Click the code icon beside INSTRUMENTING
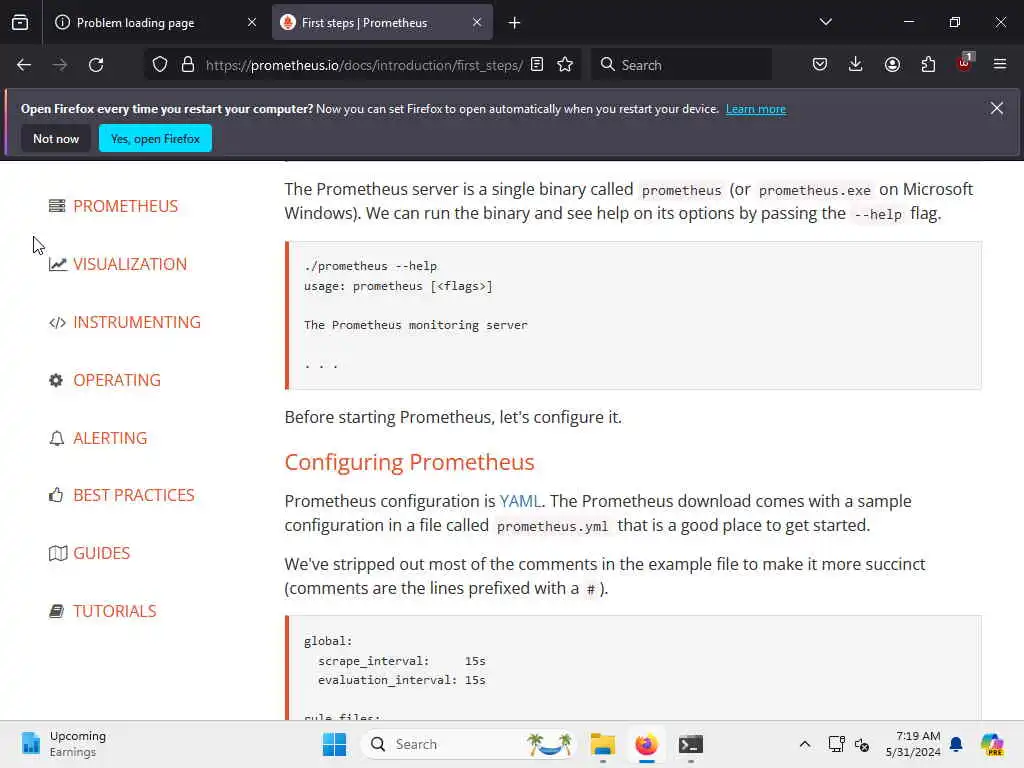This screenshot has height=768, width=1024. [57, 322]
